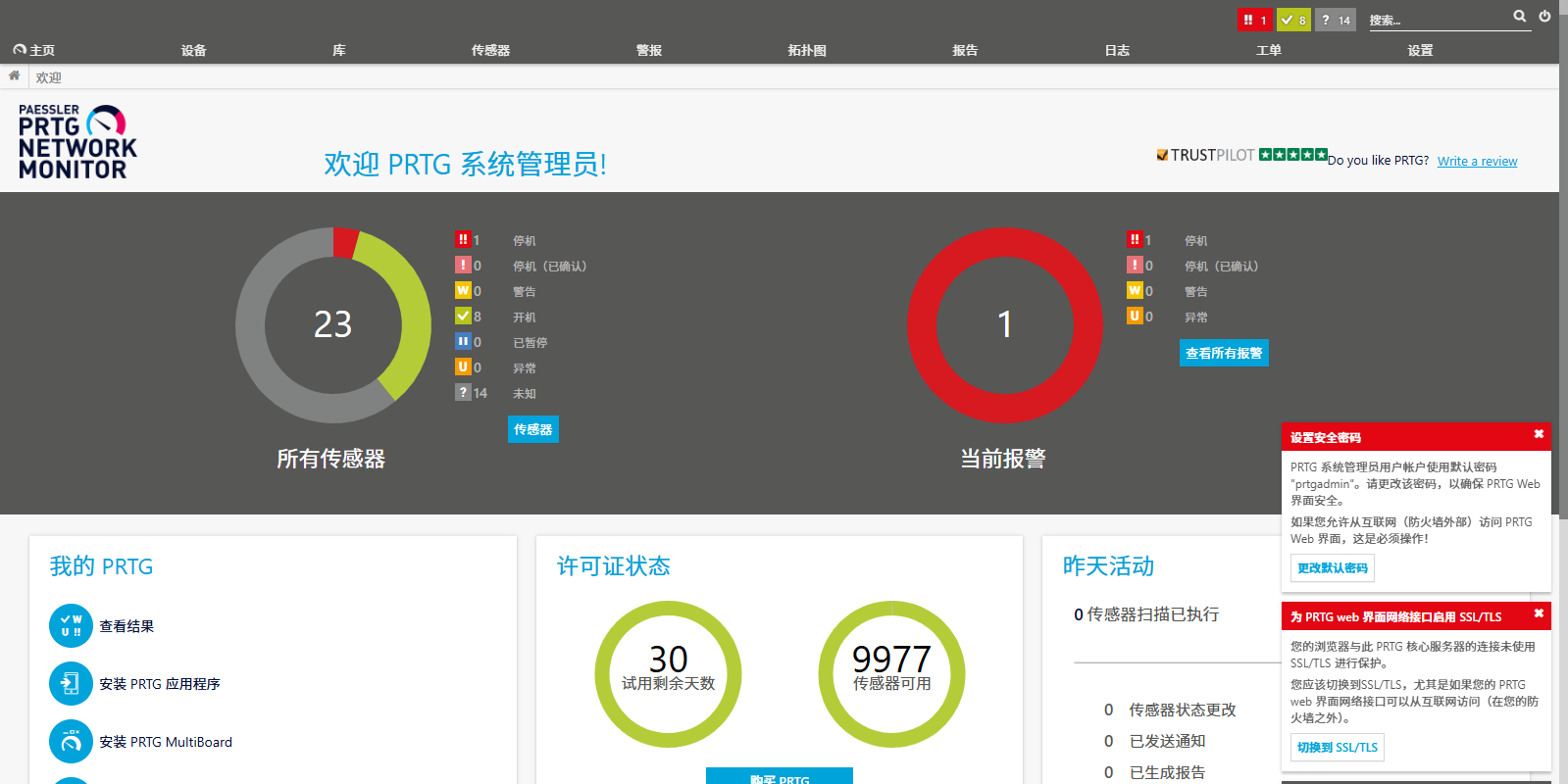Viewport: 1568px width, 784px height.
Task: Click the blue 传感器 button
Action: tap(532, 429)
